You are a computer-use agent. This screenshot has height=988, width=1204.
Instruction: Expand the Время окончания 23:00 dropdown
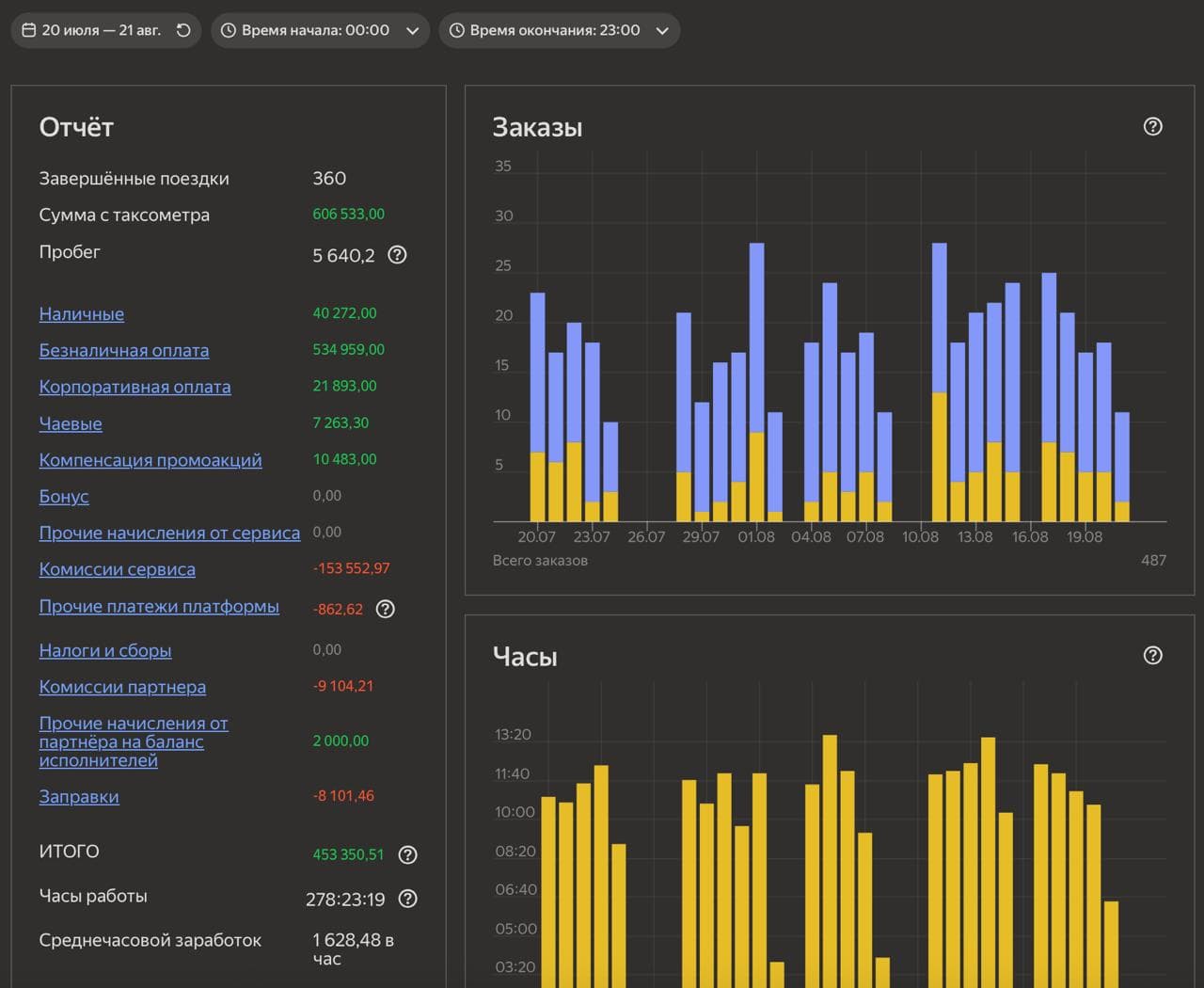point(559,30)
